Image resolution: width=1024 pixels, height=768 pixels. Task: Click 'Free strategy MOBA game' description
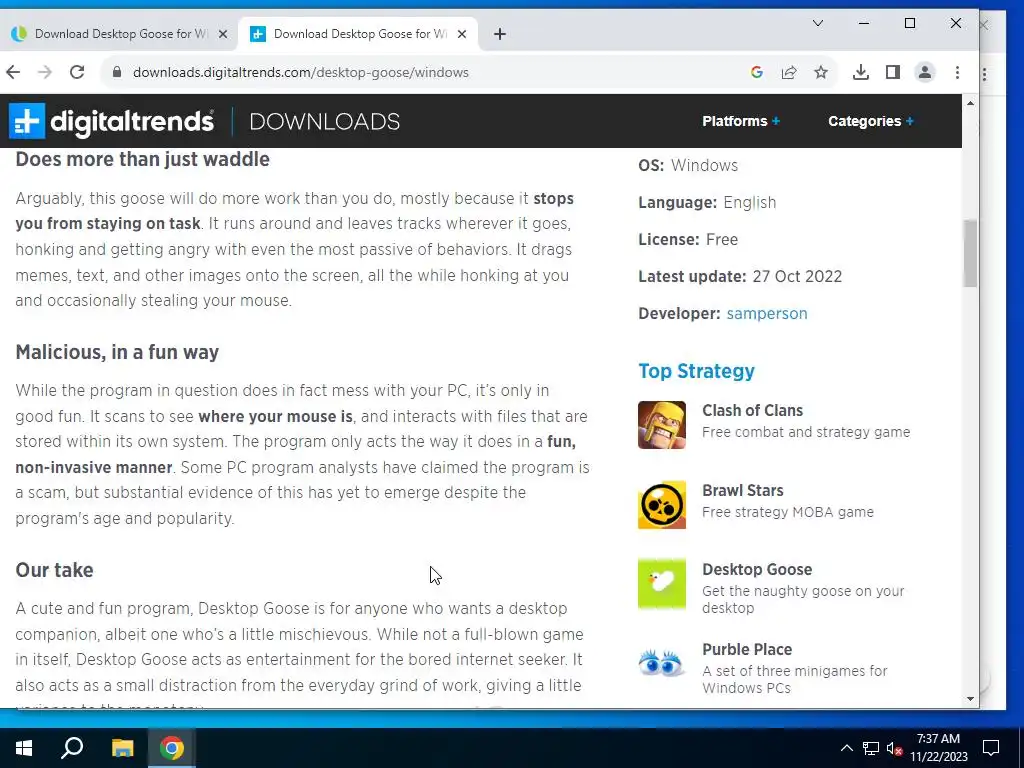point(788,512)
